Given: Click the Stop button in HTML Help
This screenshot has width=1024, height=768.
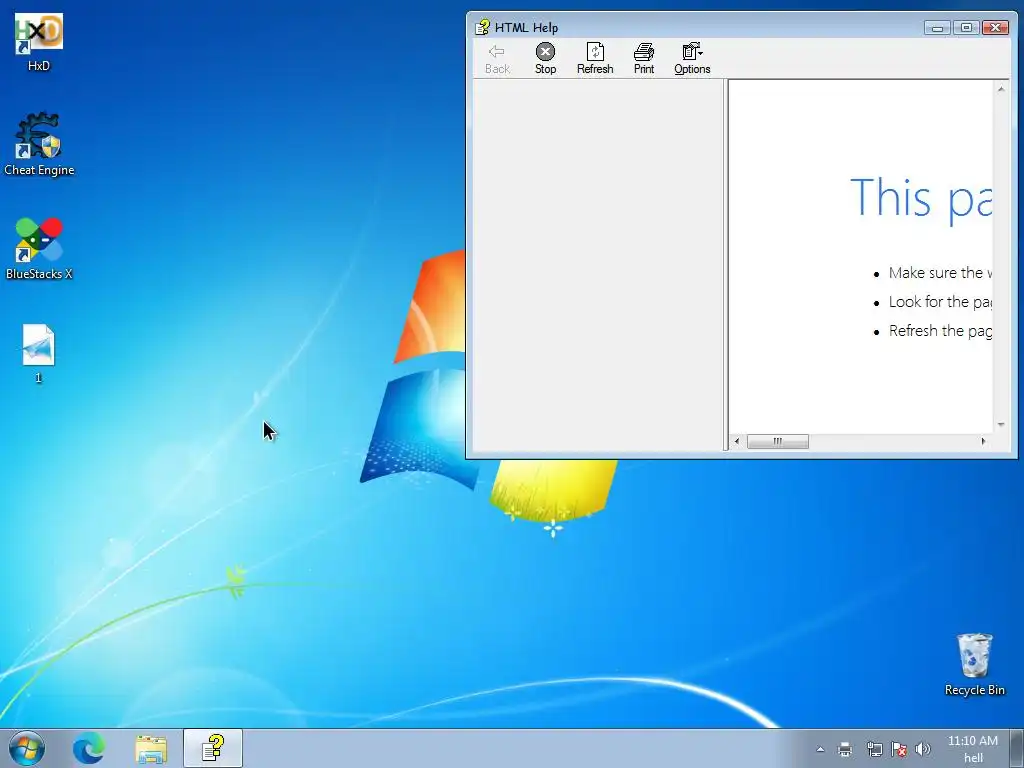Looking at the screenshot, I should click(545, 59).
